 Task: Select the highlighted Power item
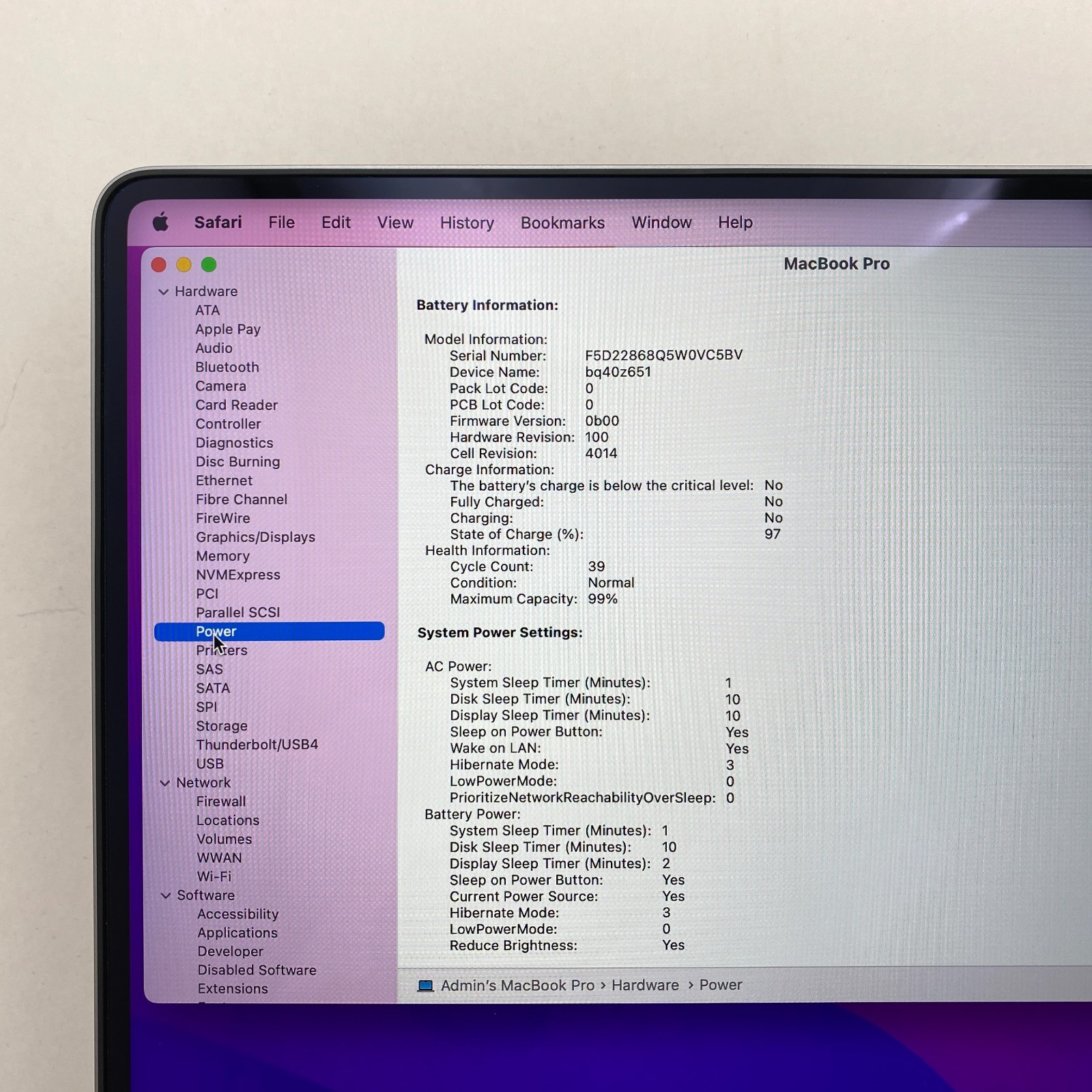point(270,631)
